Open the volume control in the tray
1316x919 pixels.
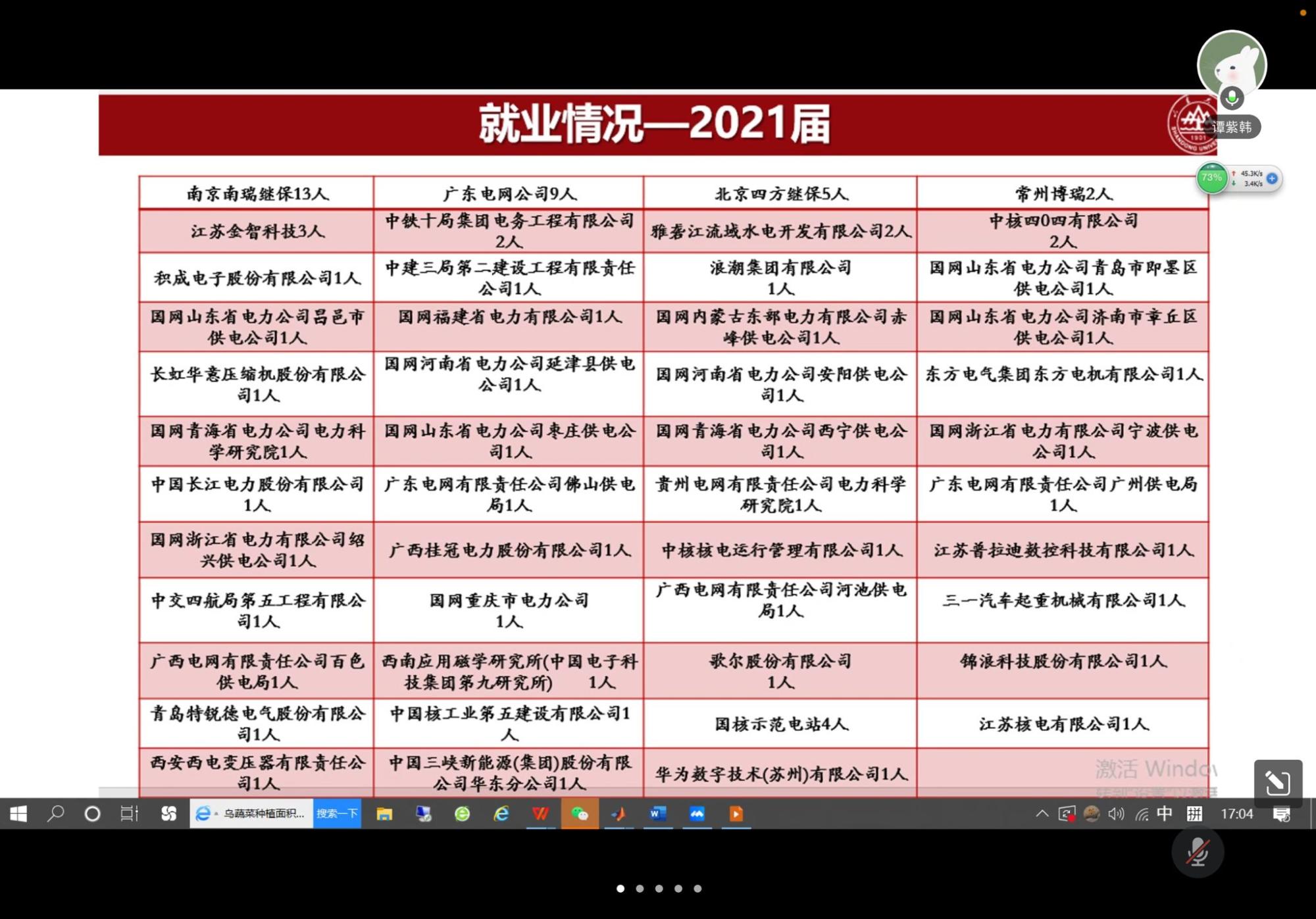coord(1115,814)
